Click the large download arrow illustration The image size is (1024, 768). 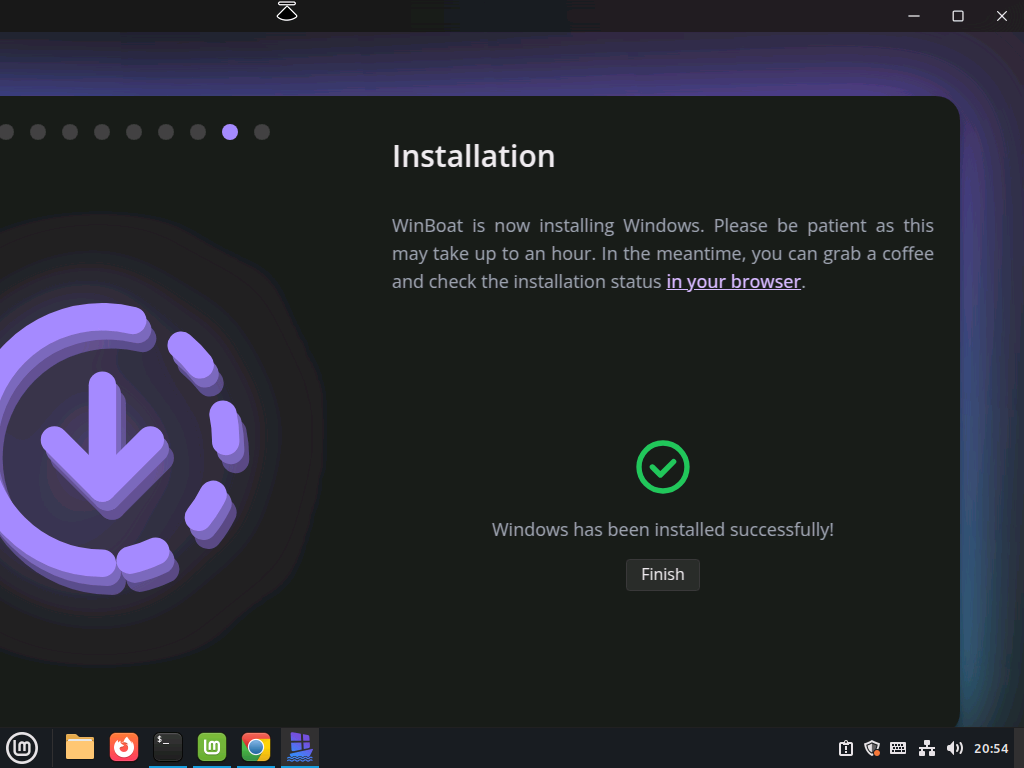pos(102,438)
